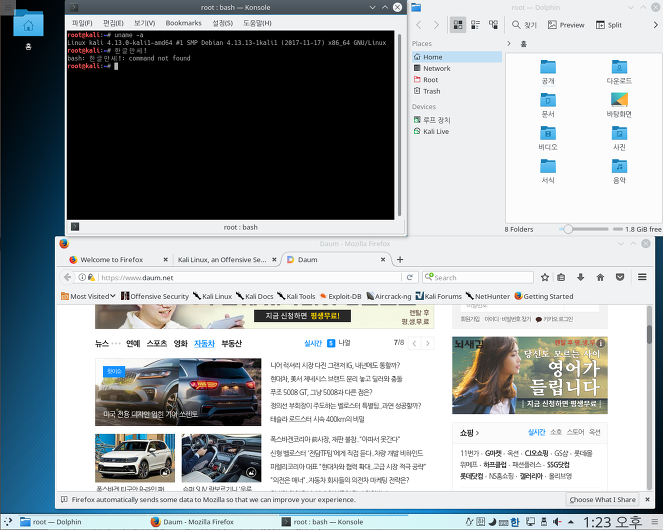Expand Dolphin toolbar overflow chevron
This screenshot has height=530, width=663.
click(656, 25)
